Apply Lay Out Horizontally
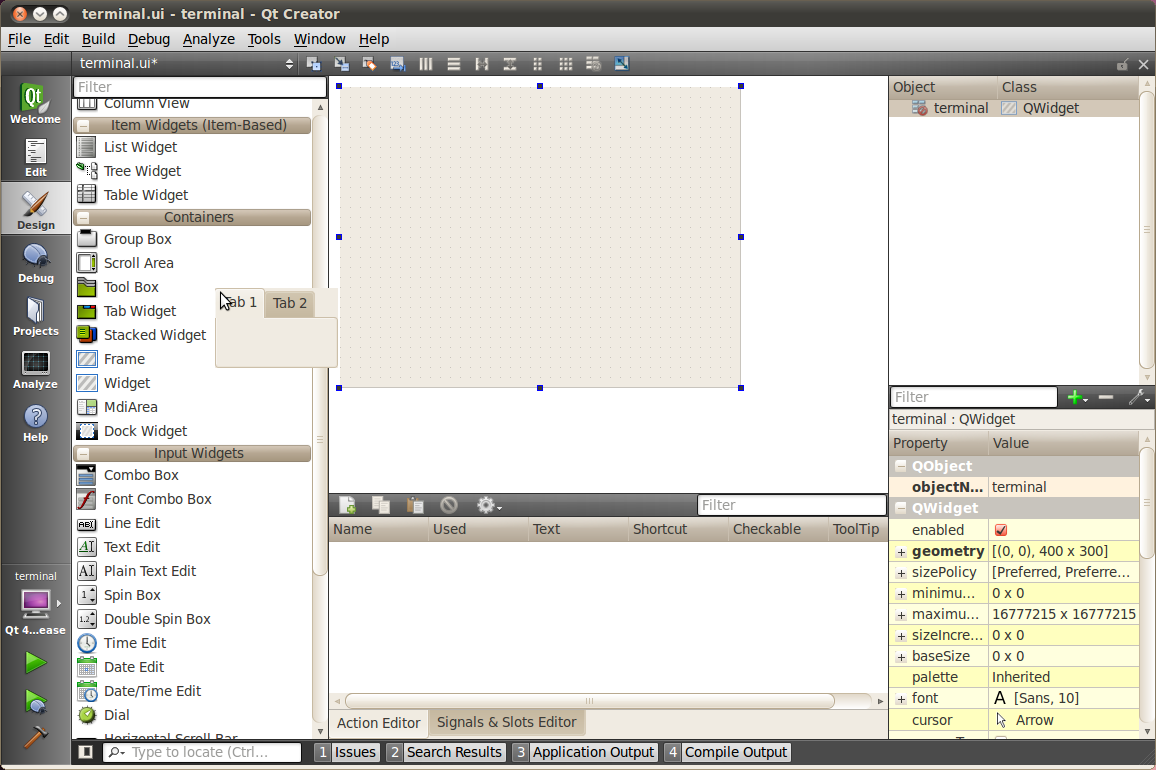This screenshot has height=770, width=1156. 425,64
